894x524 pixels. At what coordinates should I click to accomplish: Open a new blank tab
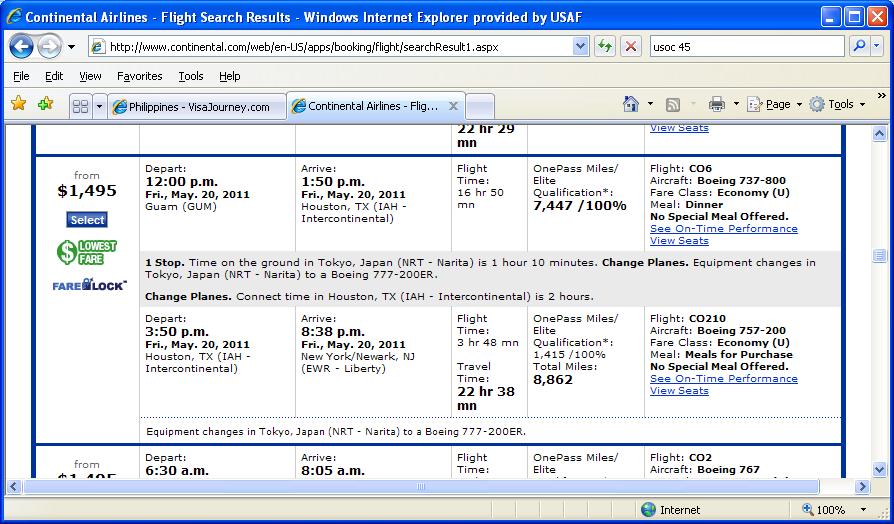(x=480, y=107)
